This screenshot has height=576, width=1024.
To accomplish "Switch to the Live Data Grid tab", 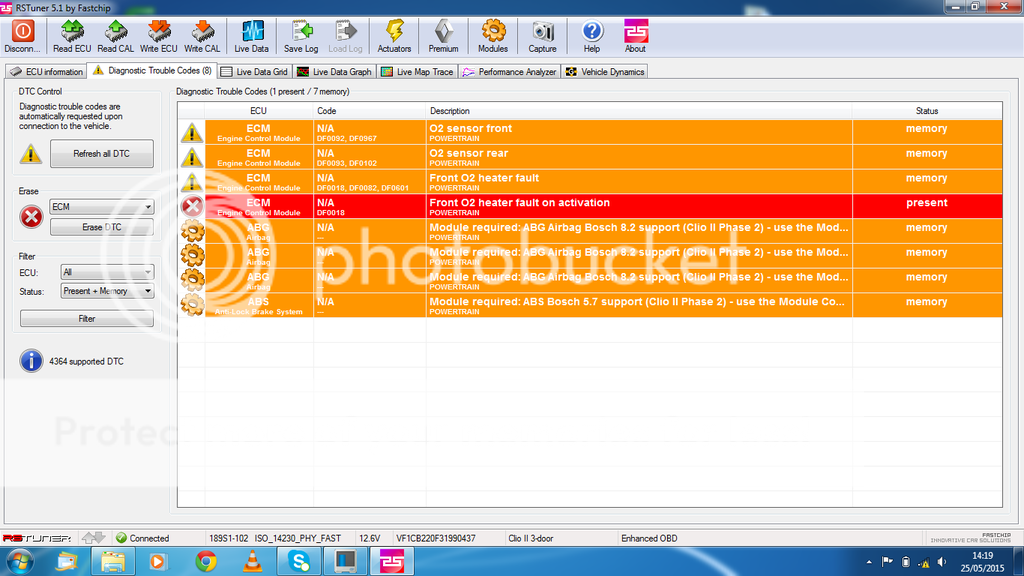I will (255, 72).
